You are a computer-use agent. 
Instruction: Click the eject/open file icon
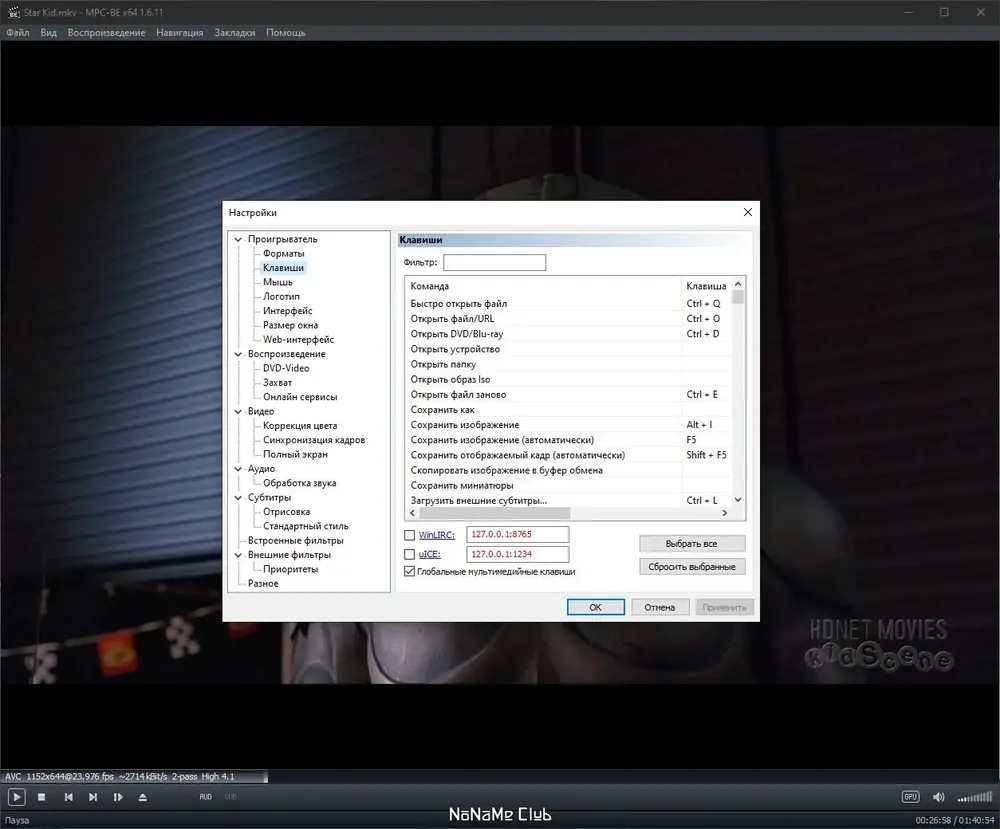coord(143,796)
